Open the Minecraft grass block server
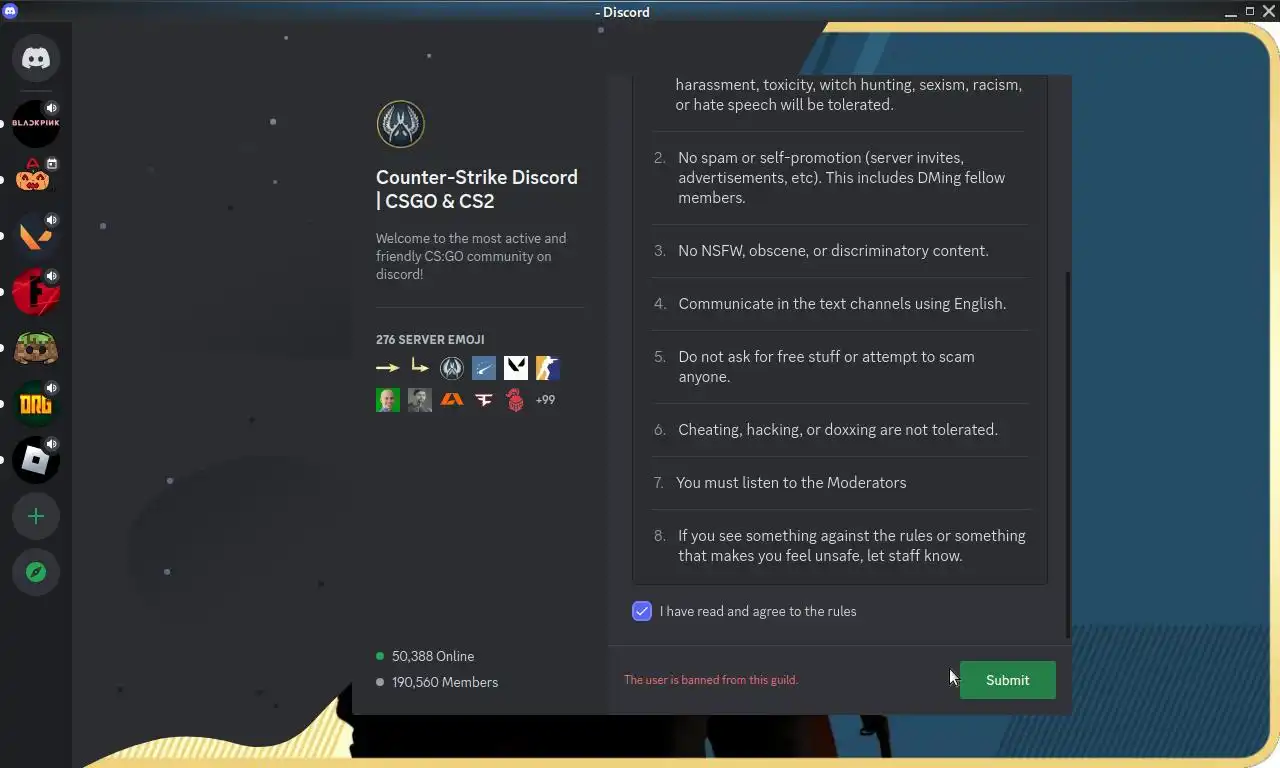 [36, 347]
